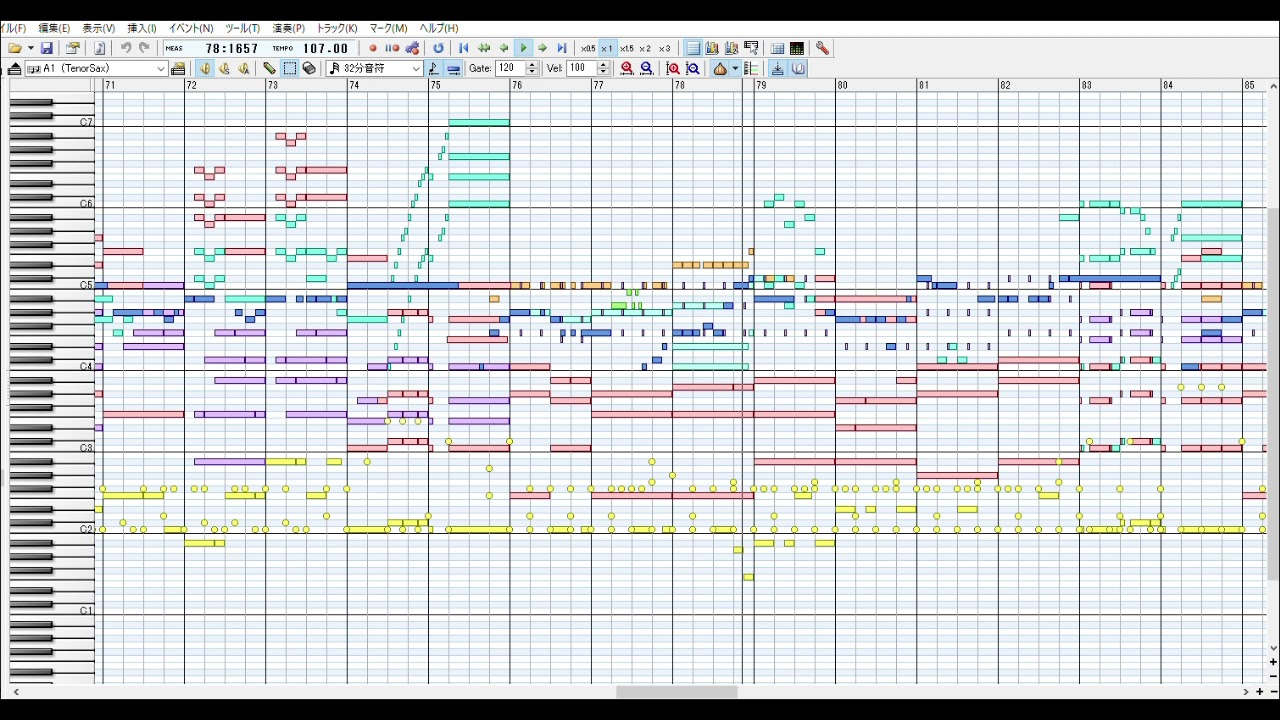Click the red vertical zoom magnifier
1280x720 pixels.
pyautogui.click(x=673, y=68)
